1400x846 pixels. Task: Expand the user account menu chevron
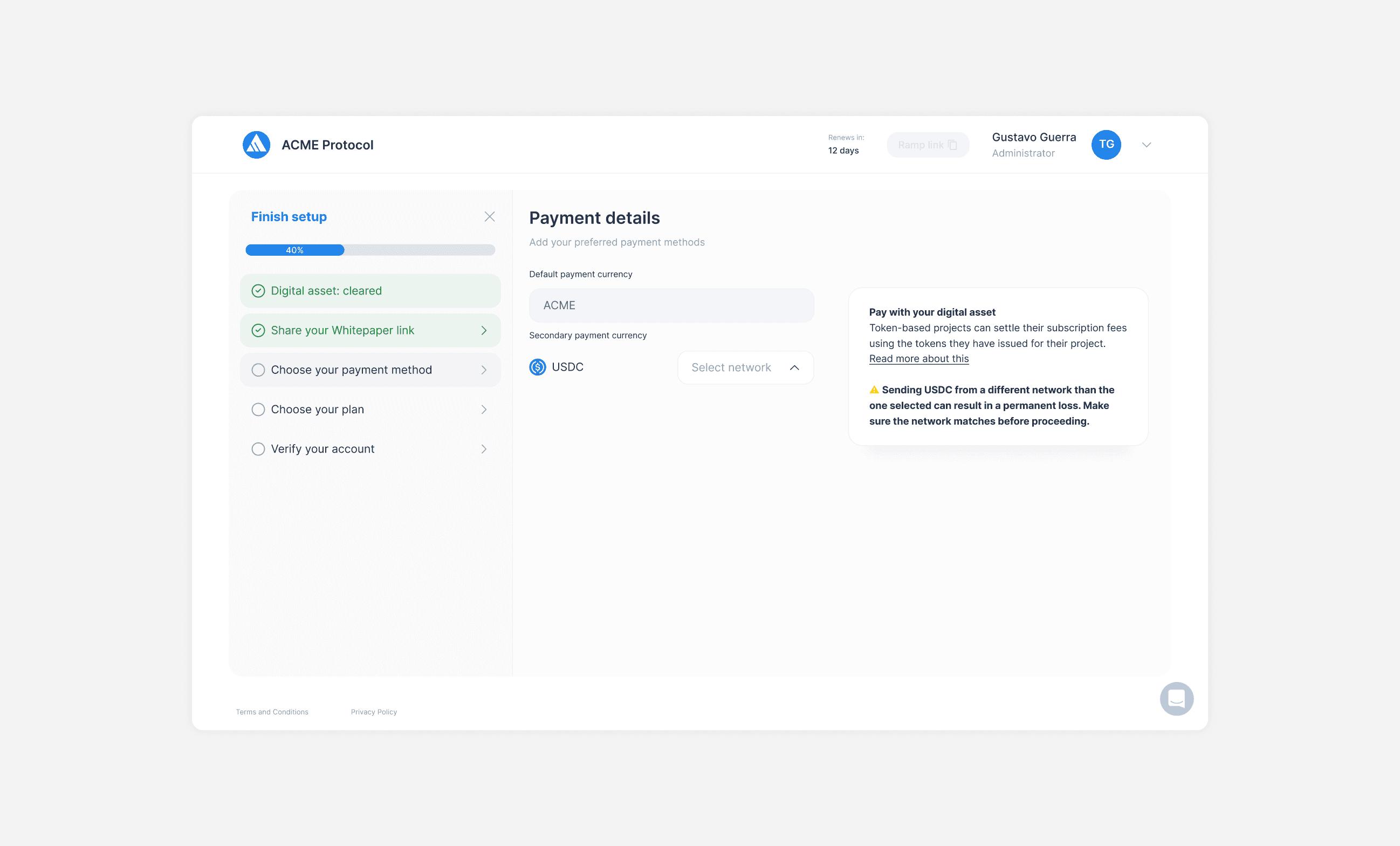(1146, 145)
